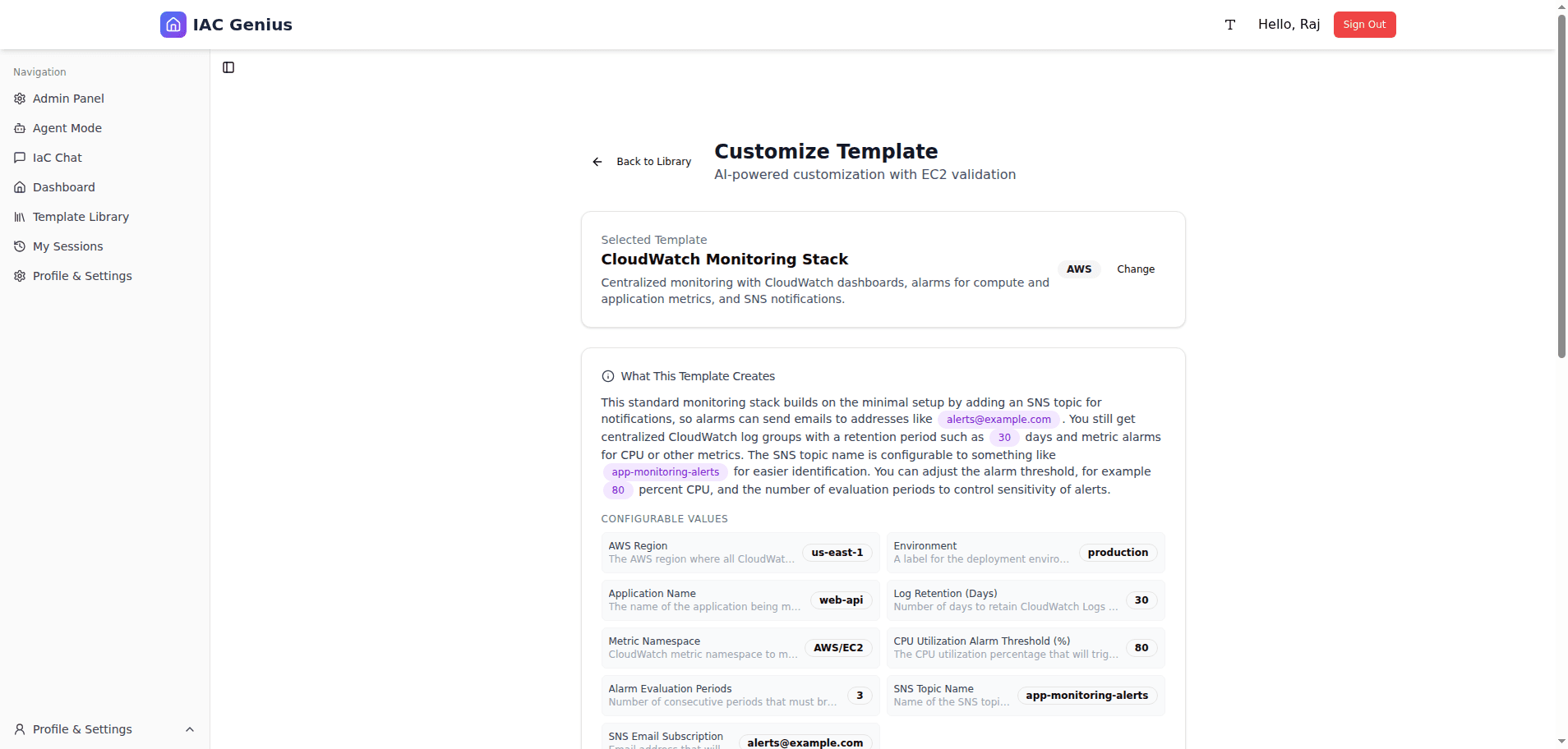The height and width of the screenshot is (749, 1568).
Task: Click the info icon beside What This Template Creates
Action: coord(608,376)
